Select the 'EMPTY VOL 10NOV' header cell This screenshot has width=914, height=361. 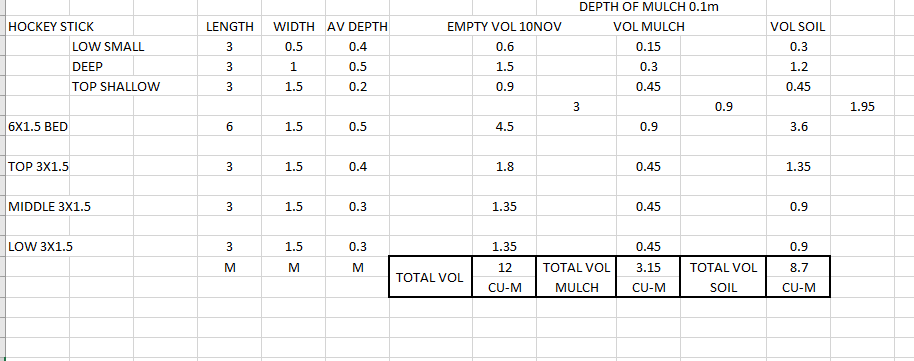pyautogui.click(x=504, y=27)
